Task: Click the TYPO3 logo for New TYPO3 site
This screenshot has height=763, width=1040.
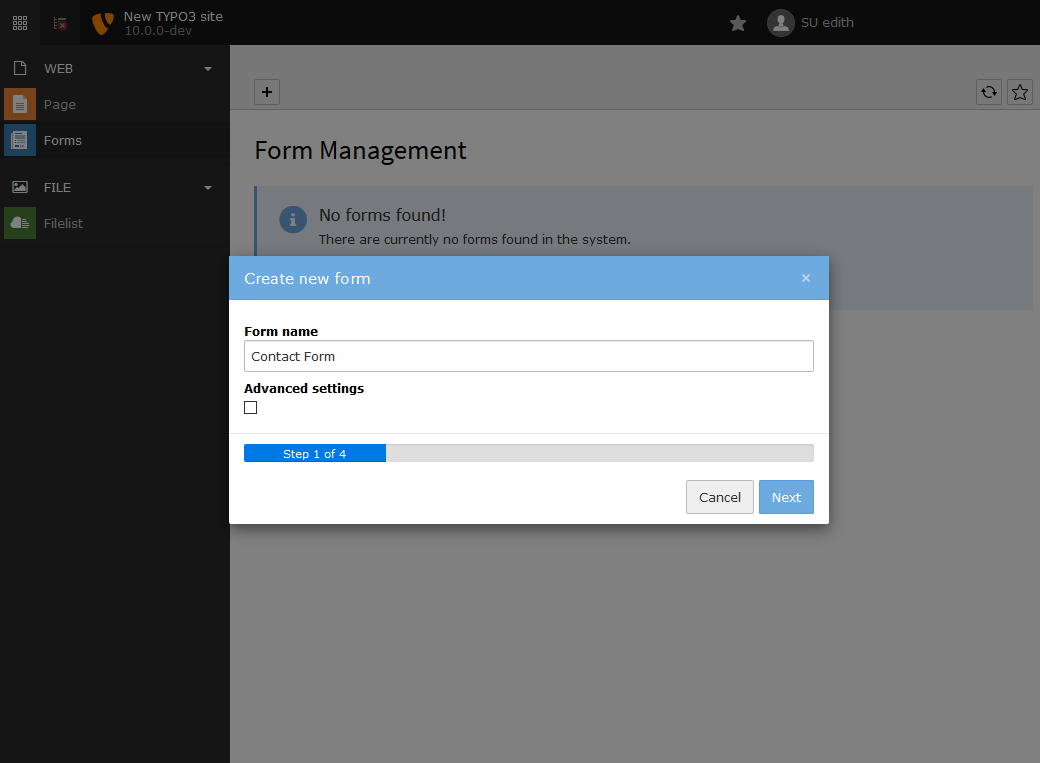Action: tap(100, 22)
